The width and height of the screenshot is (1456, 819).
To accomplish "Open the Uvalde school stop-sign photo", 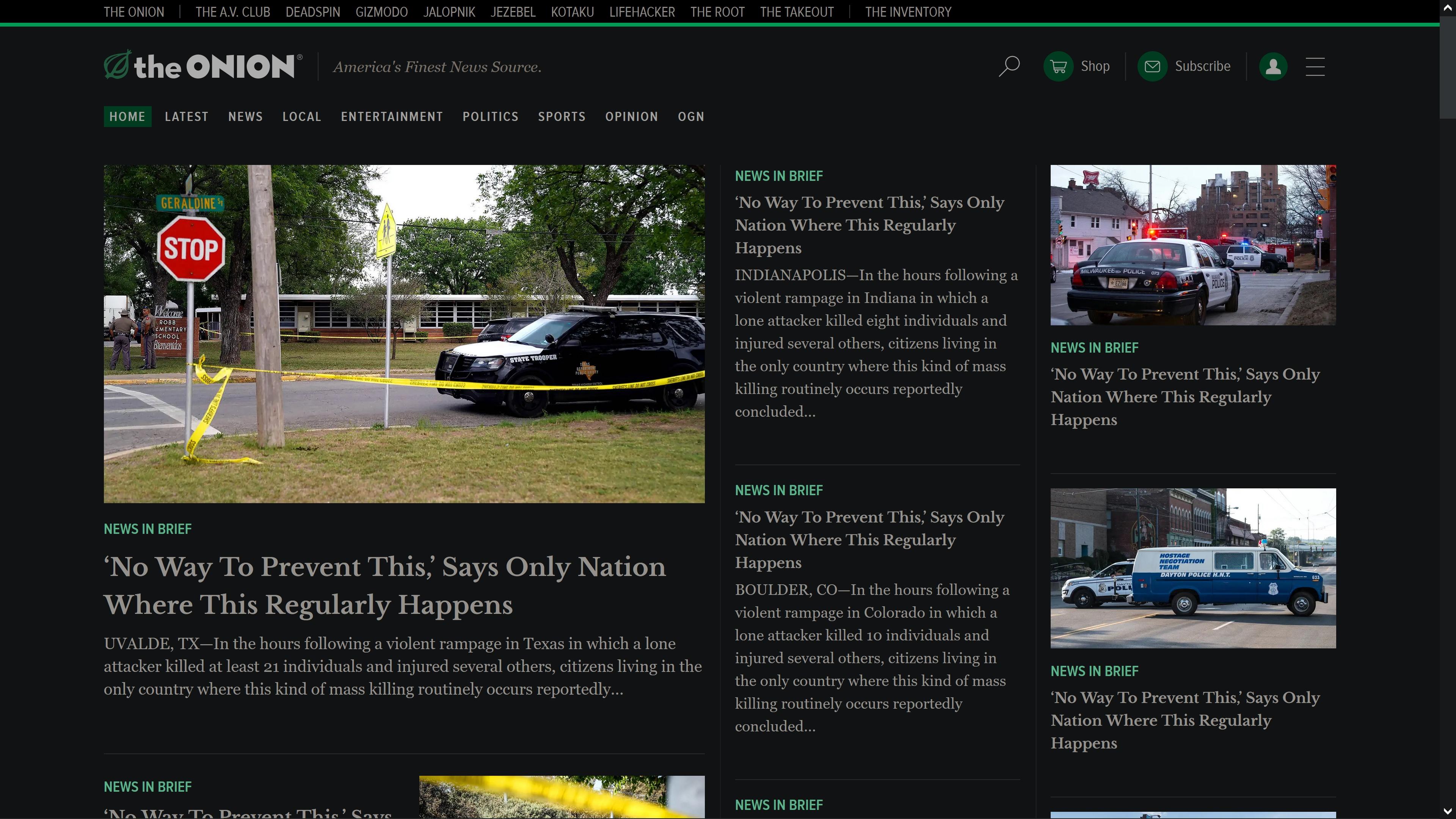I will tap(404, 334).
